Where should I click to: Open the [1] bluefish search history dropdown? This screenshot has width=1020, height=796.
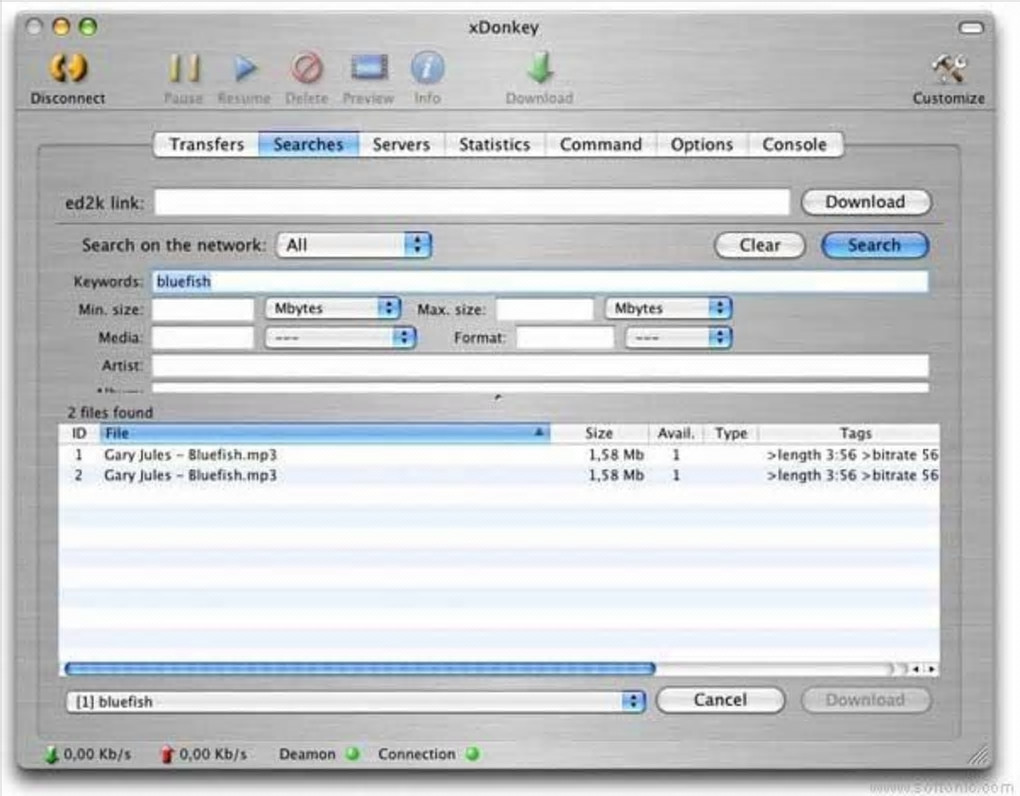pyautogui.click(x=355, y=702)
